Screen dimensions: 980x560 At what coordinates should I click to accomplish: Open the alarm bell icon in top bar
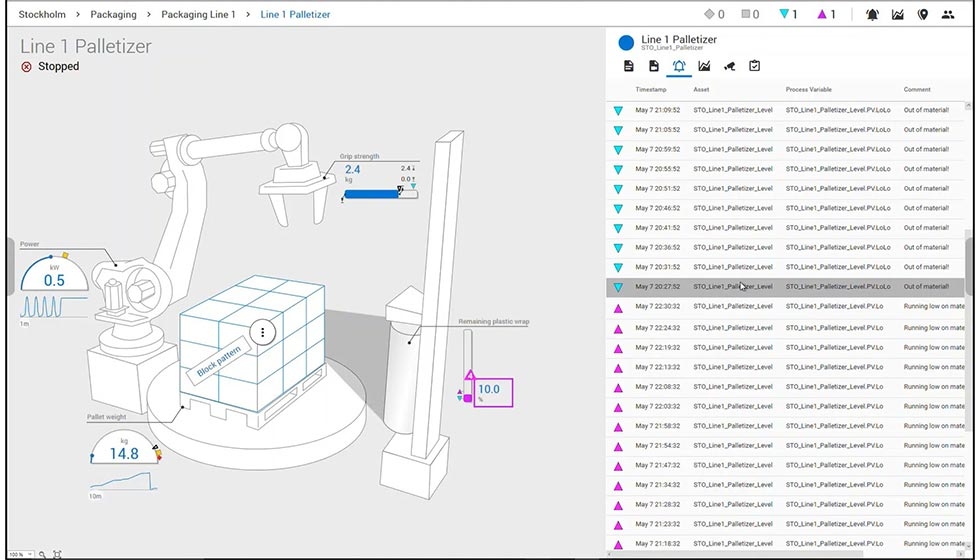pos(872,14)
